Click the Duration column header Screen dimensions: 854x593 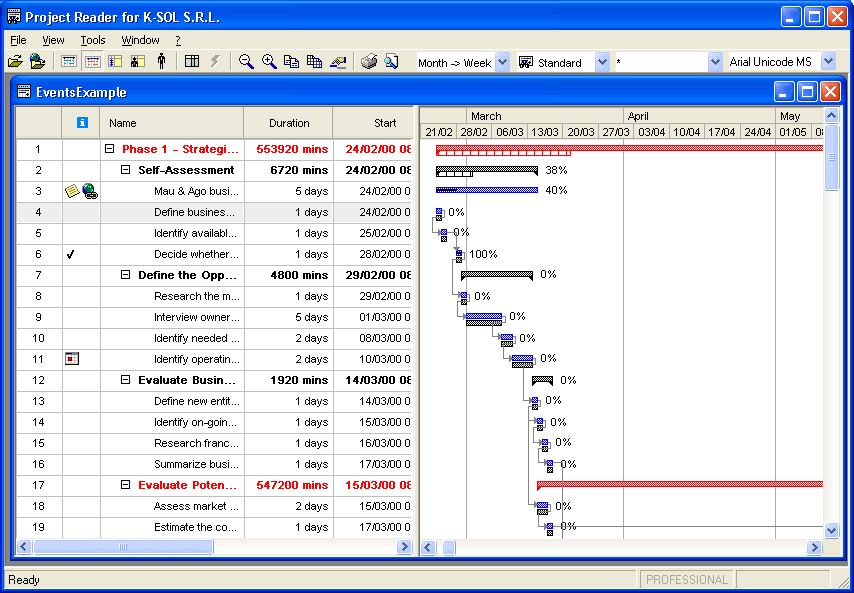tap(289, 123)
